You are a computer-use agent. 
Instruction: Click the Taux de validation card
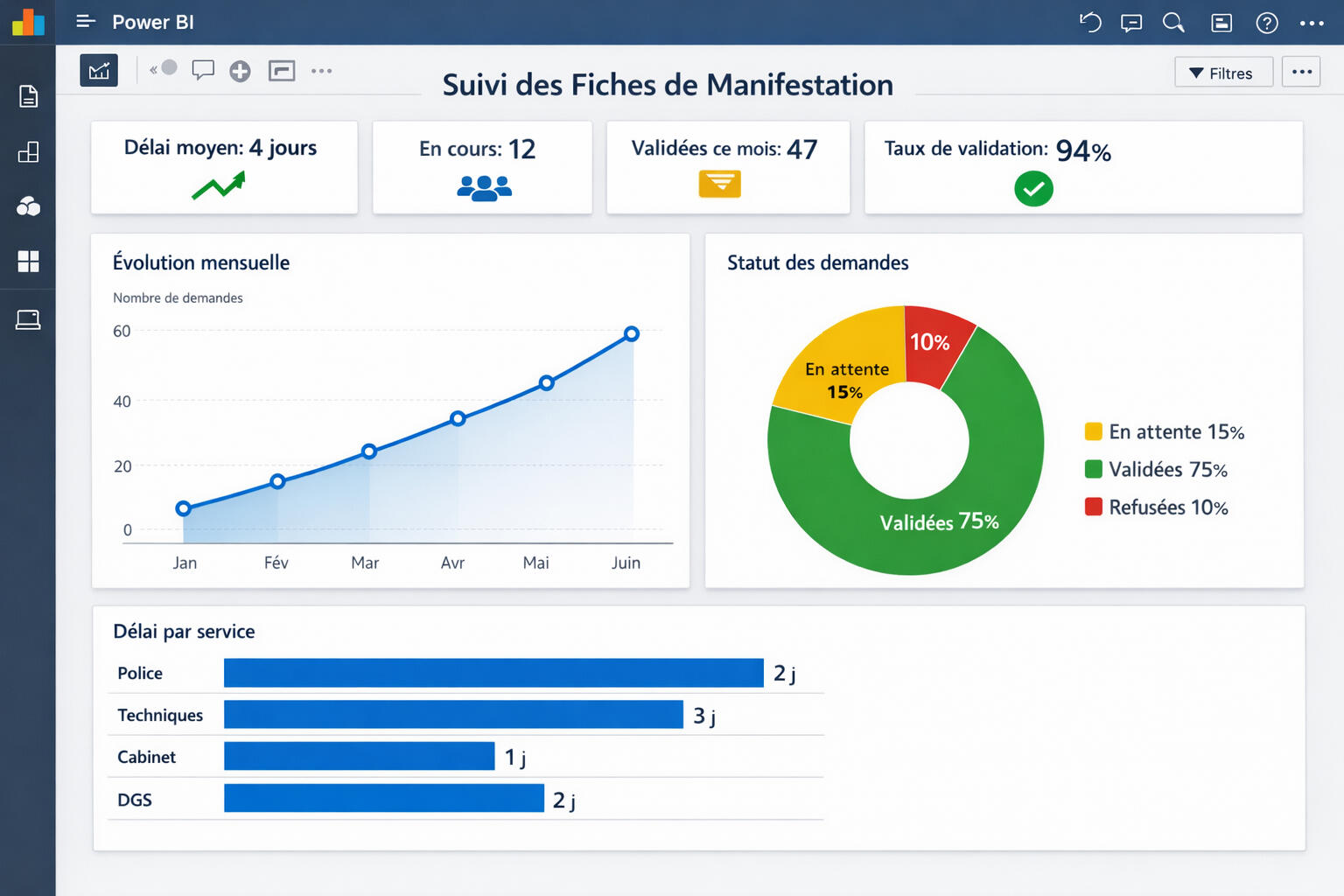pyautogui.click(x=1083, y=167)
